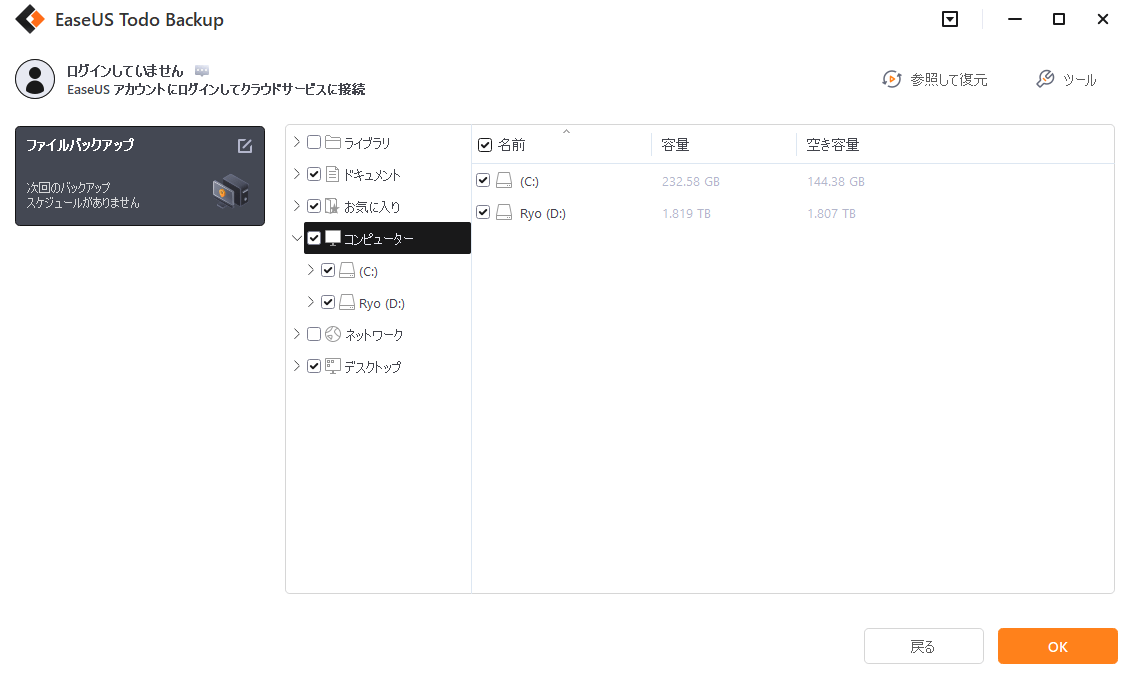Enable the ライブラリ checkbox
This screenshot has width=1126, height=688.
point(313,142)
